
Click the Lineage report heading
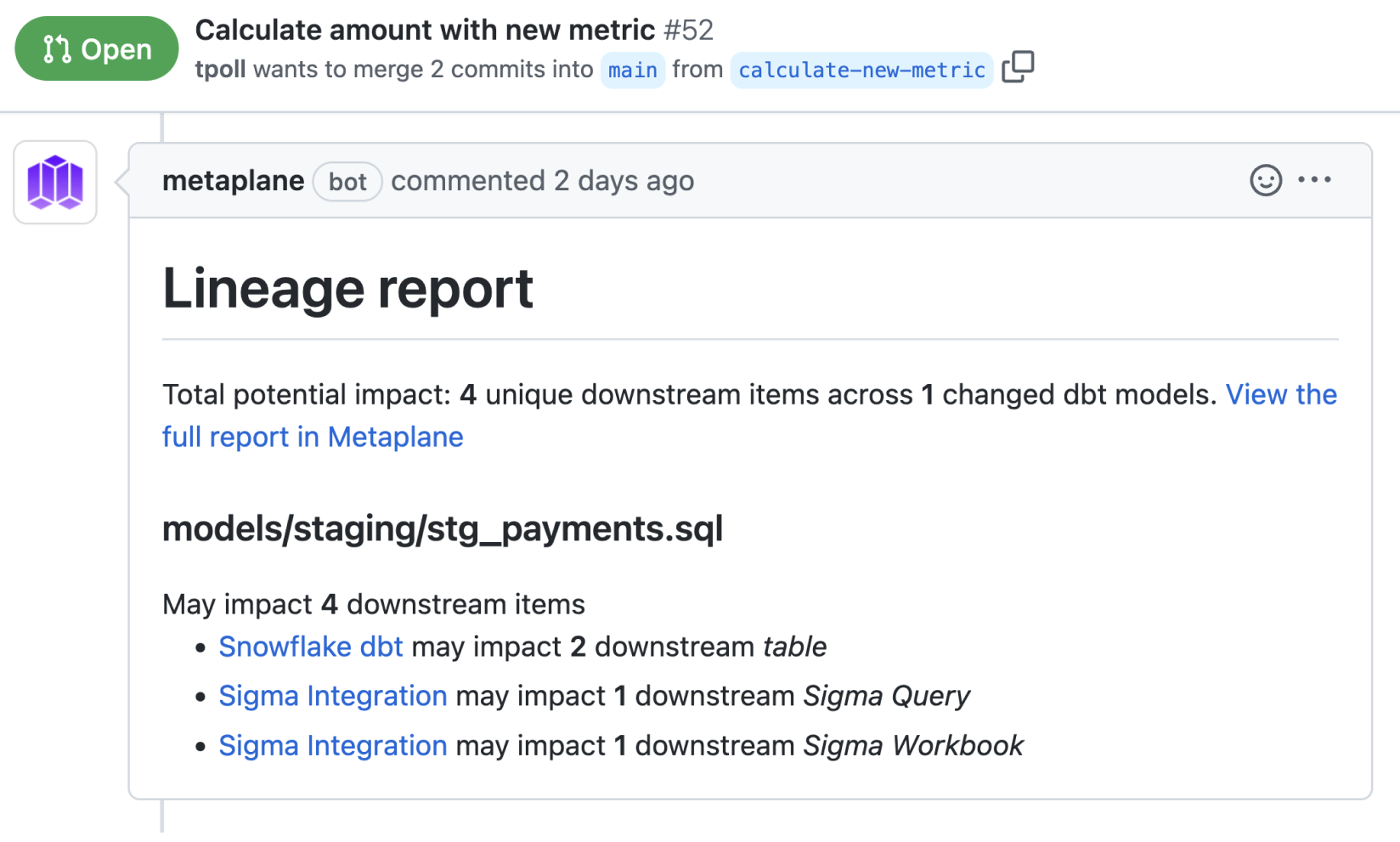[347, 289]
